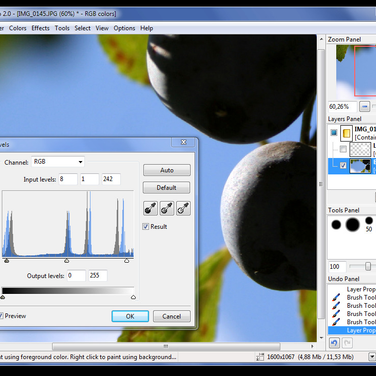Open the Channel RGB dropdown
376x376 pixels.
coord(58,162)
